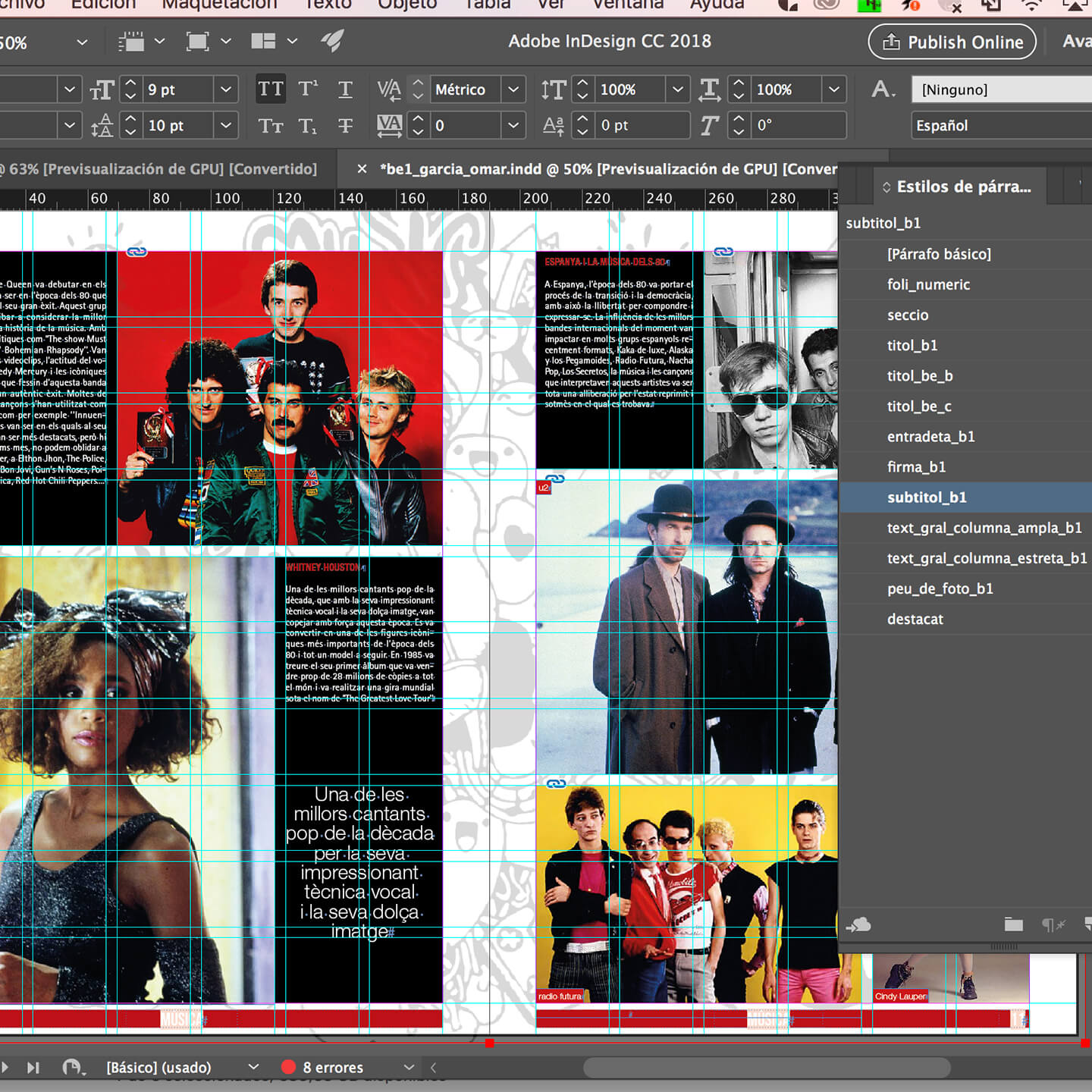Open the arrange documents icon
1092x1092 pixels.
[x=263, y=41]
